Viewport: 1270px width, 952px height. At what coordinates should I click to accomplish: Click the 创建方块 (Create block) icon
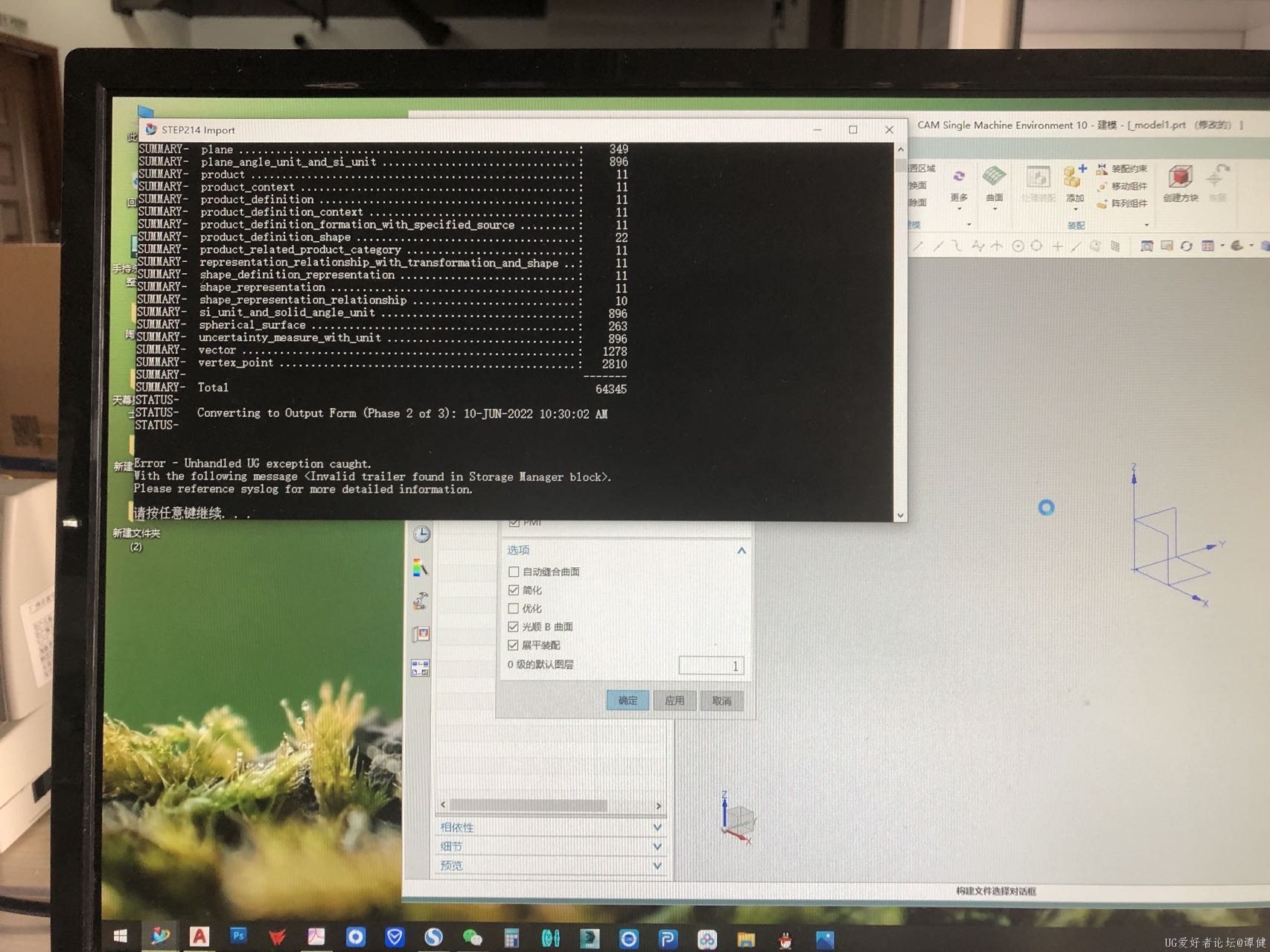pos(1180,178)
